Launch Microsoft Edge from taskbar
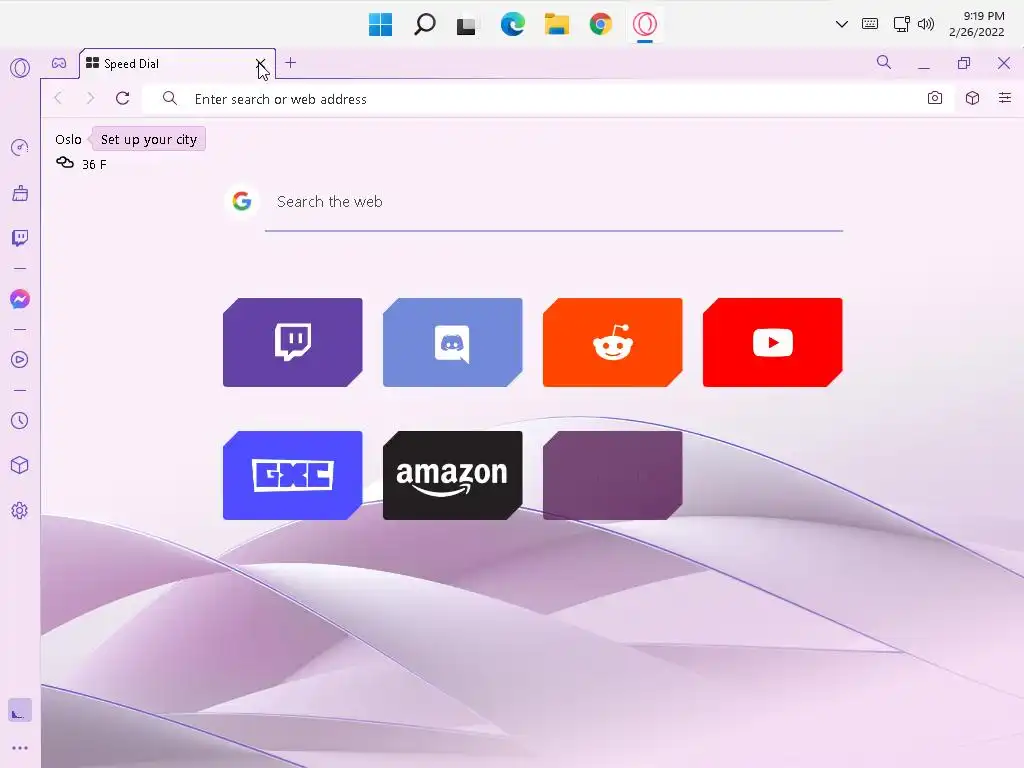The height and width of the screenshot is (768, 1024). point(513,25)
